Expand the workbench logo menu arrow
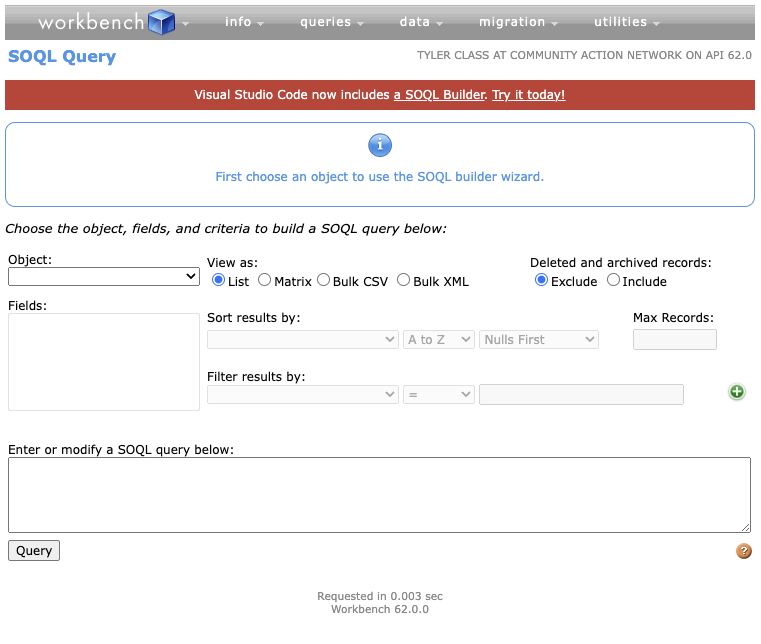This screenshot has width=761, height=644. point(185,23)
